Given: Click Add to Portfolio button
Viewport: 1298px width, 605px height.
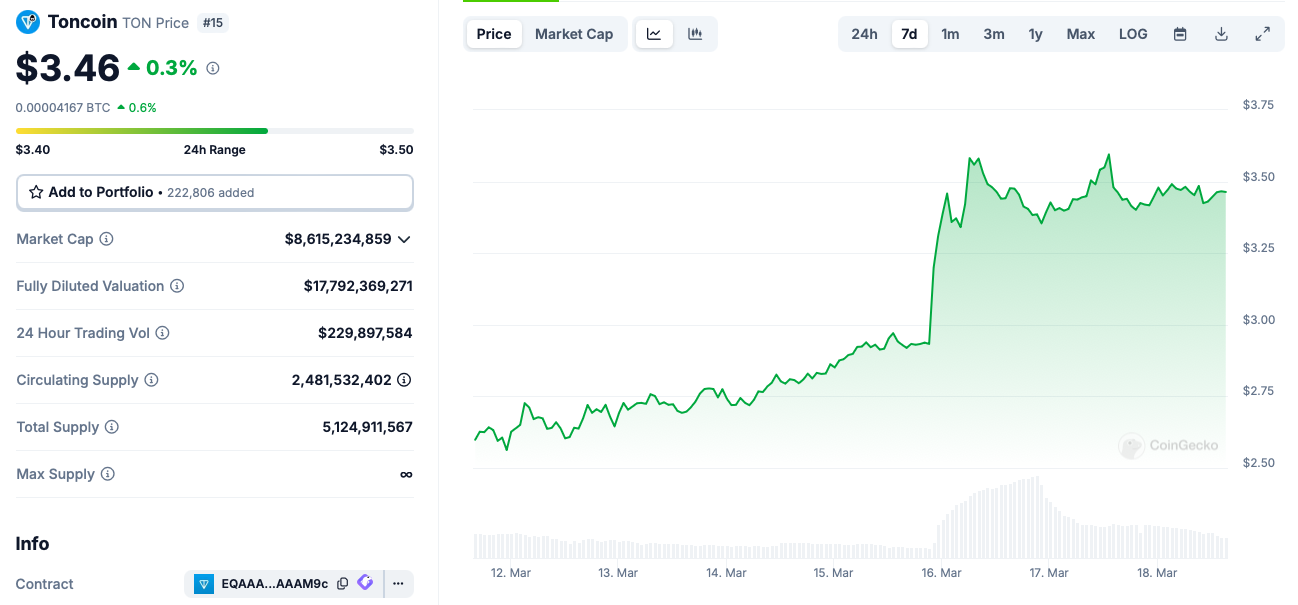Looking at the screenshot, I should 214,192.
